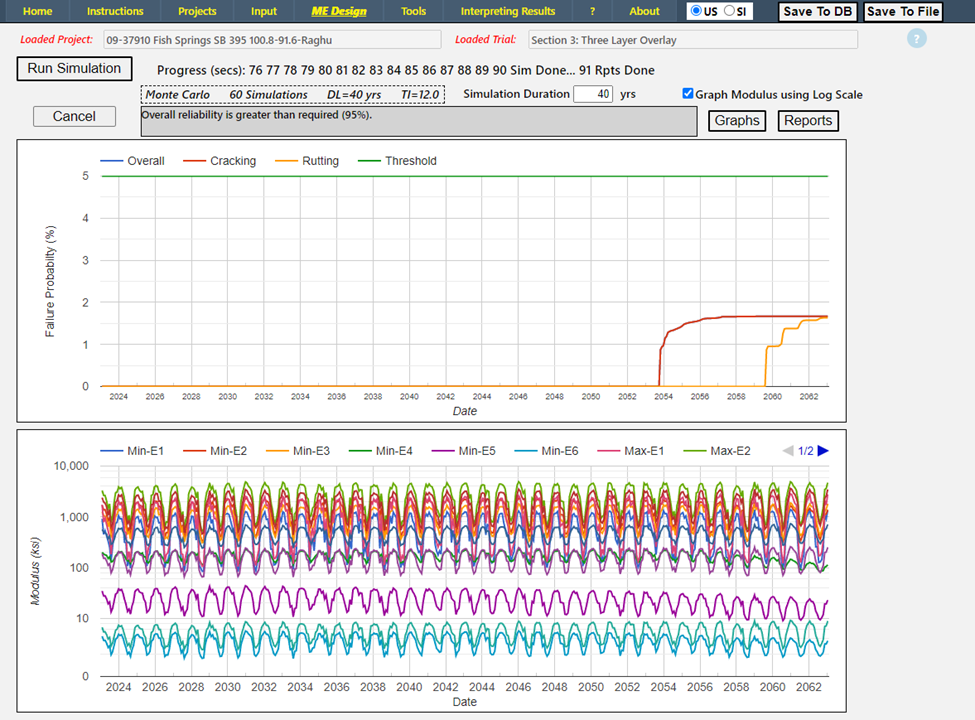
Task: Click the Run Simulation button
Action: (x=74, y=69)
